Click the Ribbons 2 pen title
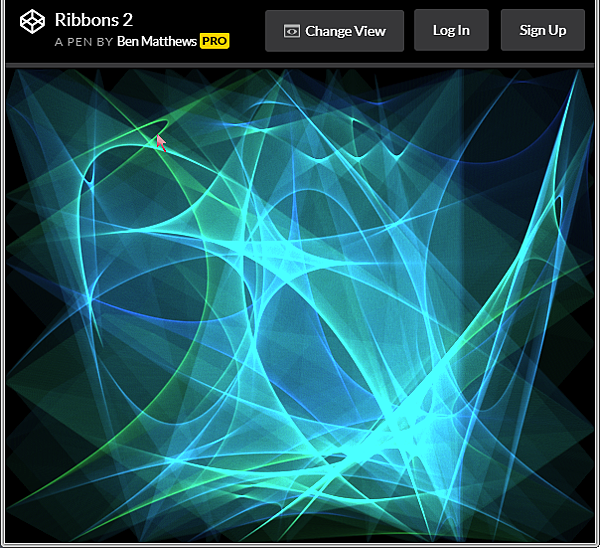The width and height of the screenshot is (600, 548). (94, 20)
